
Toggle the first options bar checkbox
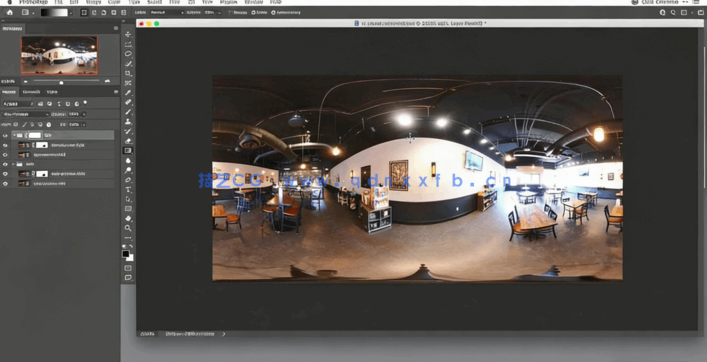(230, 13)
